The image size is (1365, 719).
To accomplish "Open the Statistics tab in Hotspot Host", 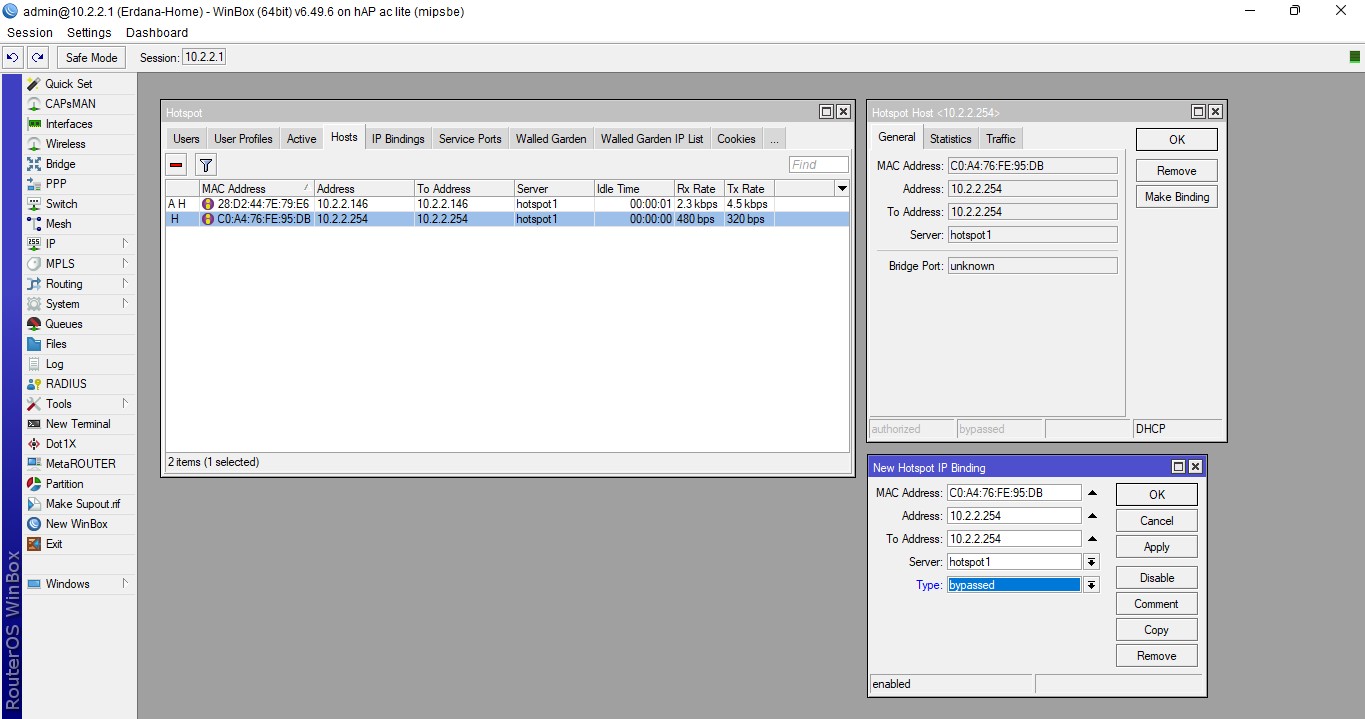I will 950,139.
